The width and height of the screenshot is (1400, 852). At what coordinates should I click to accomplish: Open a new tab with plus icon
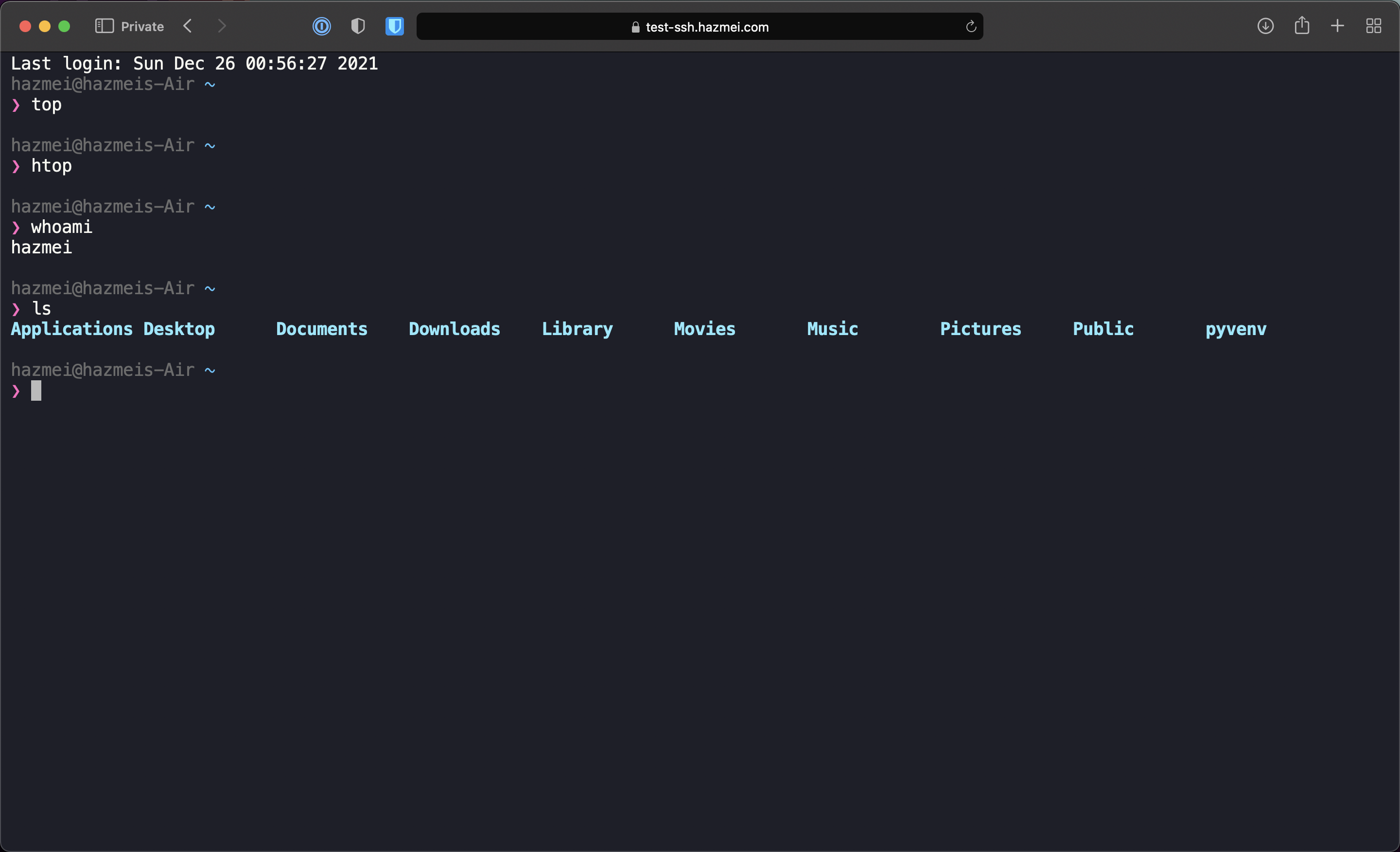pyautogui.click(x=1337, y=26)
